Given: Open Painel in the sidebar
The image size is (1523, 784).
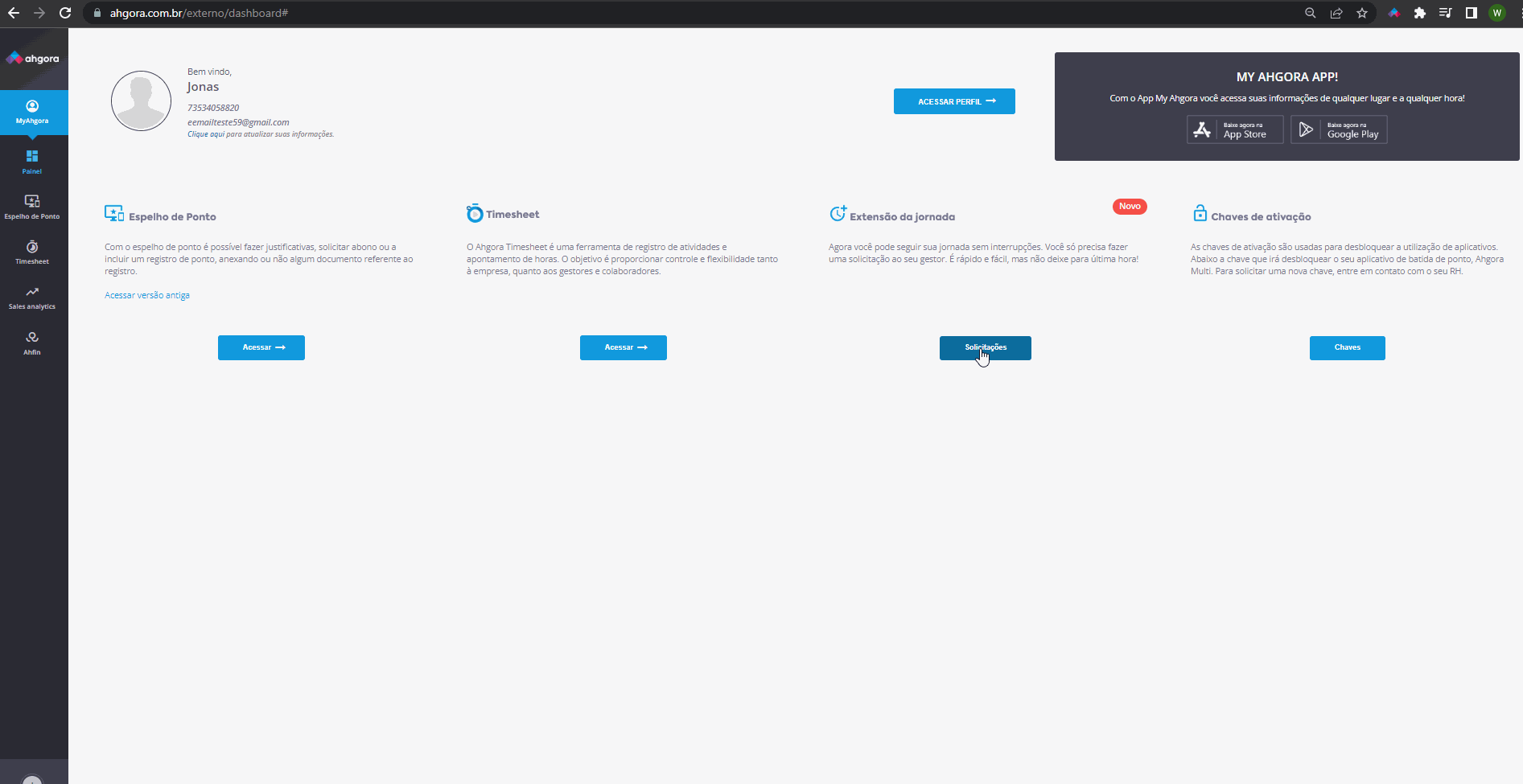Looking at the screenshot, I should click(32, 161).
